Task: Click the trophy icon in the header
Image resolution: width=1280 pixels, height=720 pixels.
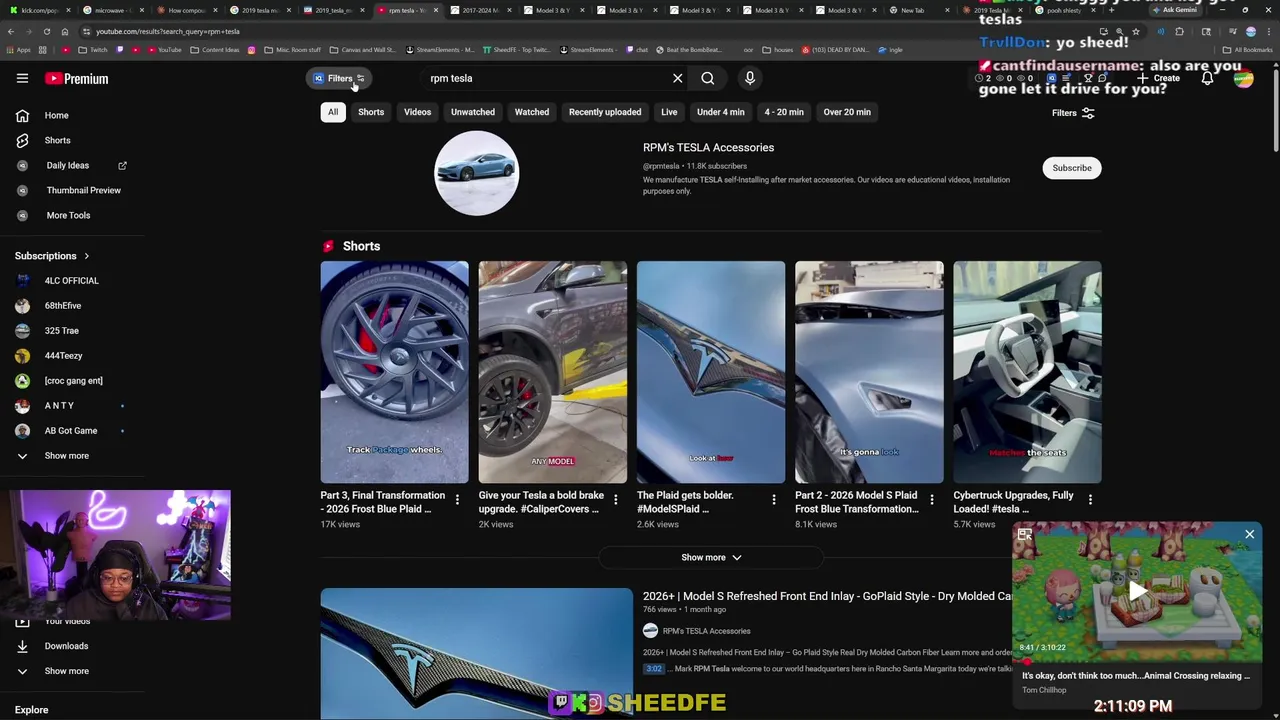Action: coord(1088,78)
